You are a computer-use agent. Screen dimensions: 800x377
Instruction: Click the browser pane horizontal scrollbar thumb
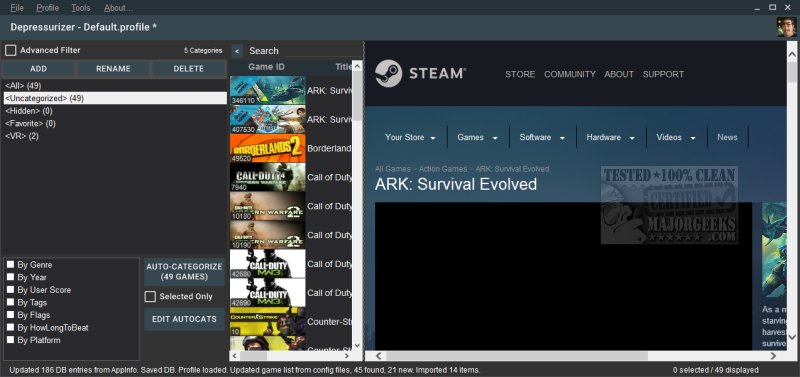517,356
